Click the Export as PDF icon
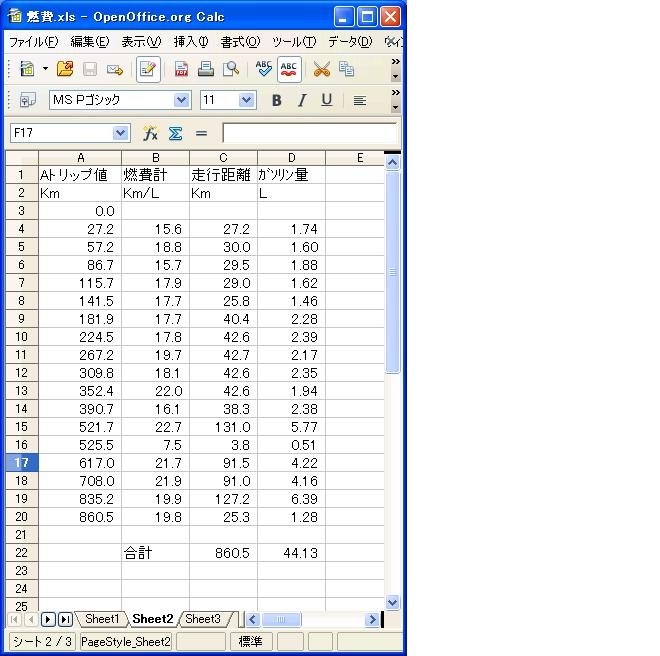This screenshot has width=660, height=656. click(181, 69)
